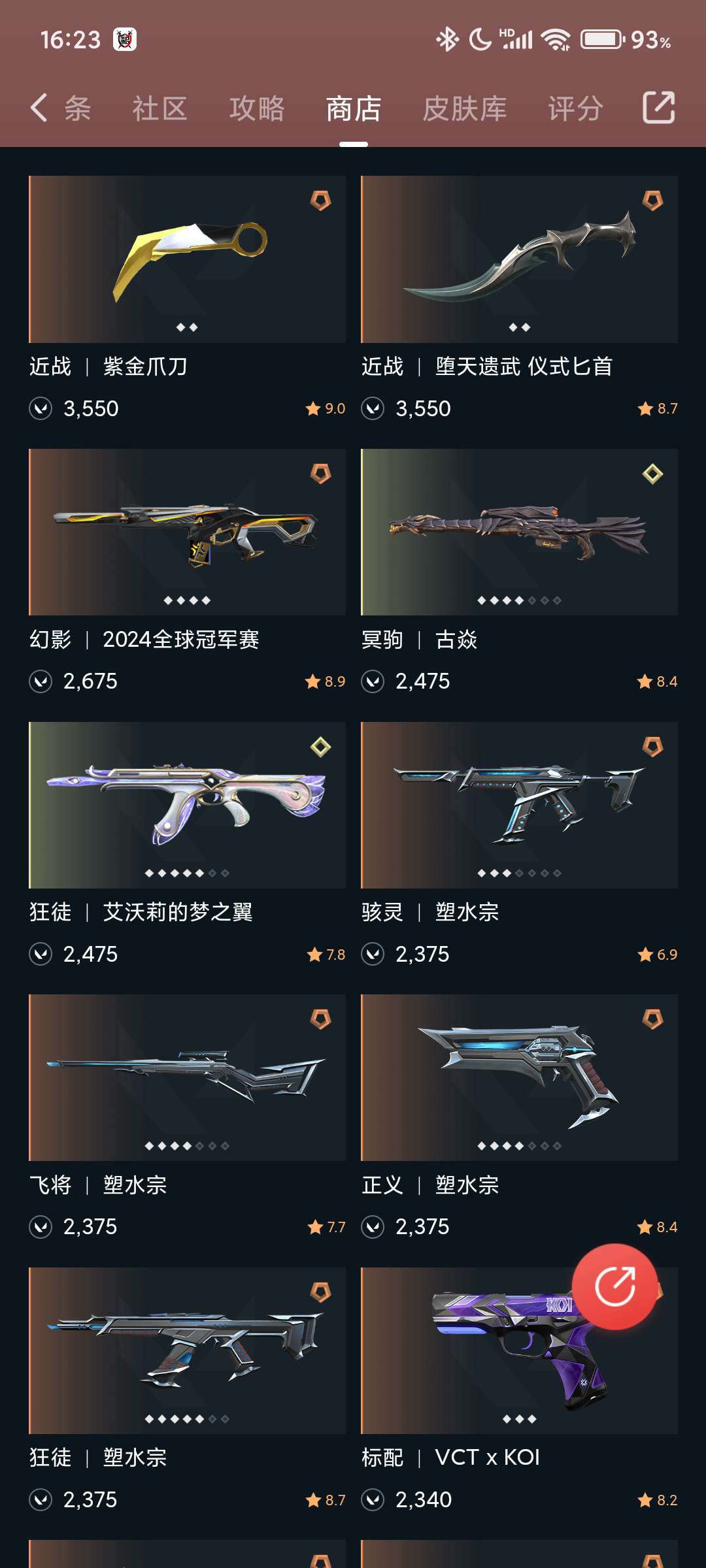The width and height of the screenshot is (706, 1568).
Task: Open the 标配 VCT x KOI label
Action: 451,1458
